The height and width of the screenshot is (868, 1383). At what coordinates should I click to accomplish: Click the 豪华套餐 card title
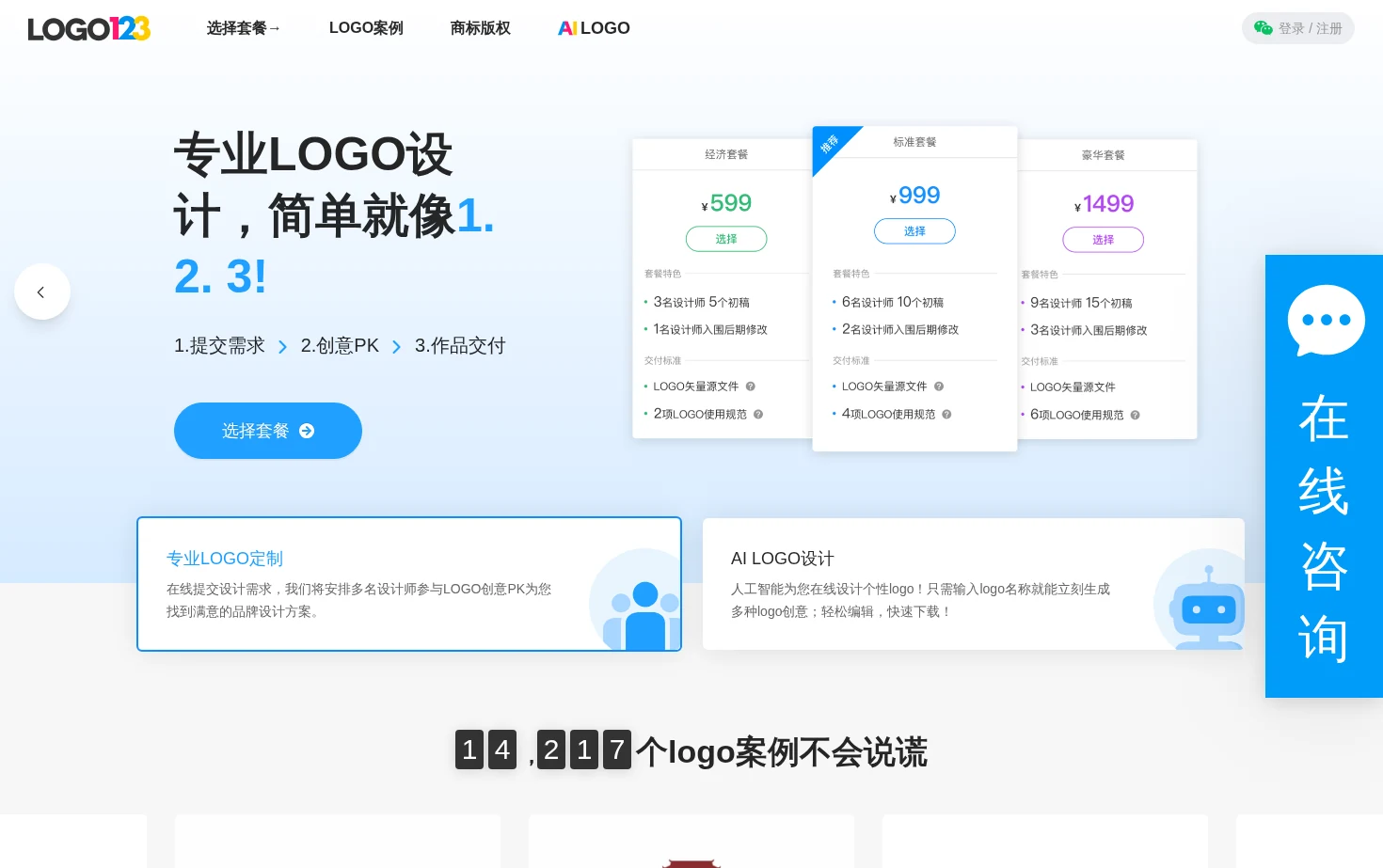coord(1103,155)
